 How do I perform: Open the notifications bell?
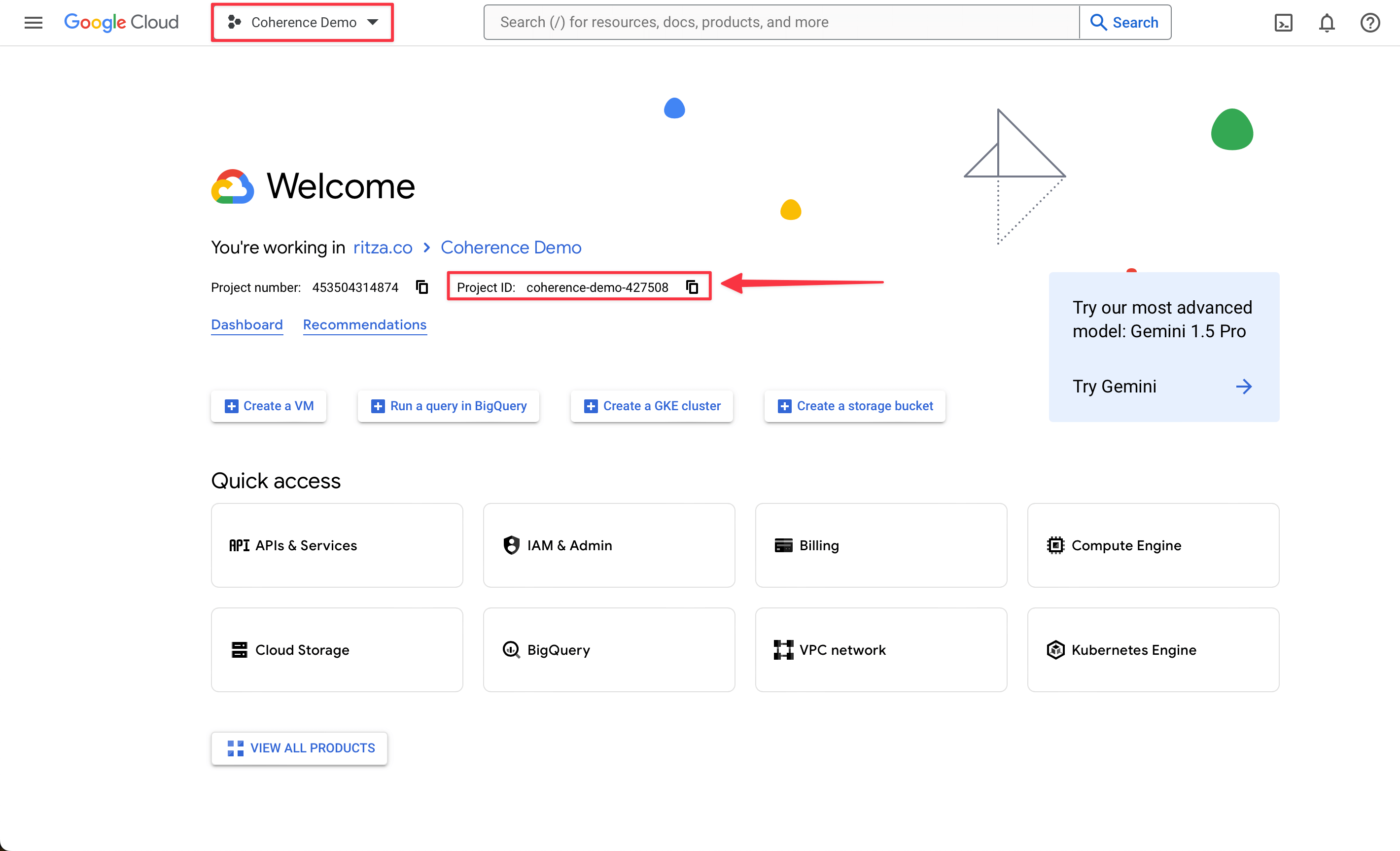(1326, 23)
